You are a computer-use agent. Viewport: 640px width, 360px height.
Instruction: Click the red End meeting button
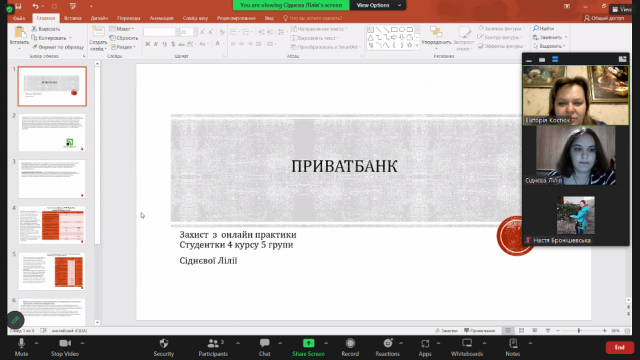point(619,347)
